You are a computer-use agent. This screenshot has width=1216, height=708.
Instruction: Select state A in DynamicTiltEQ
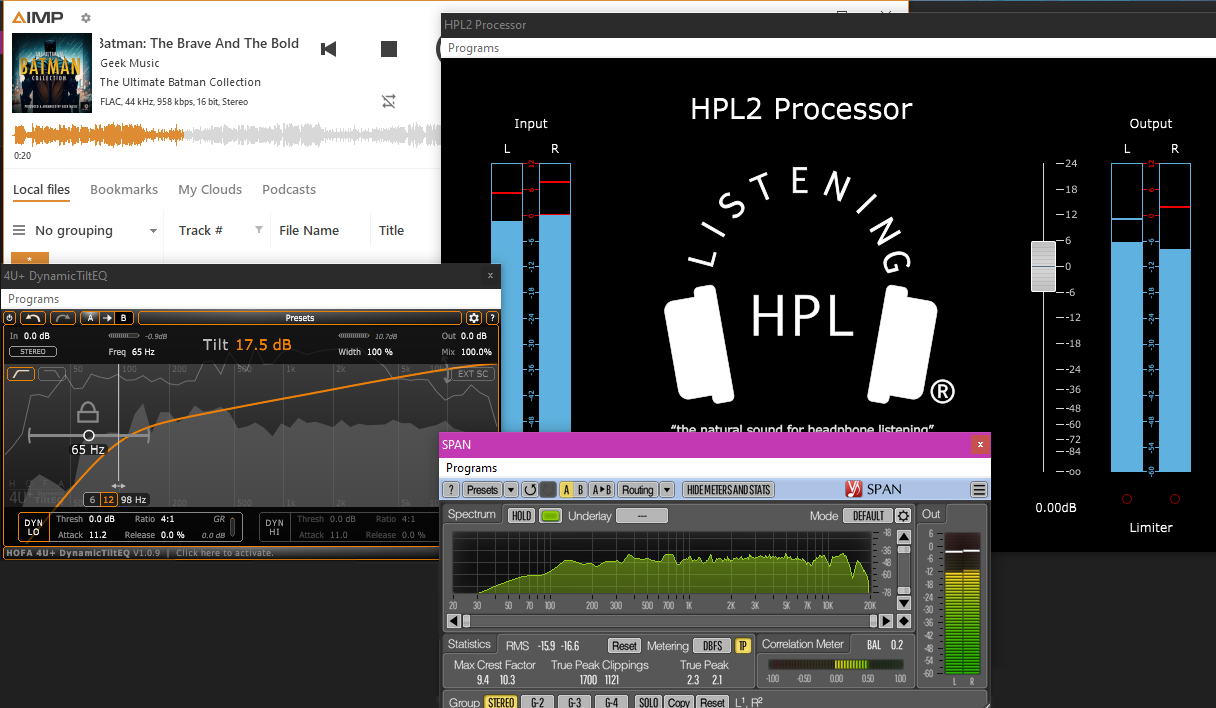(89, 318)
